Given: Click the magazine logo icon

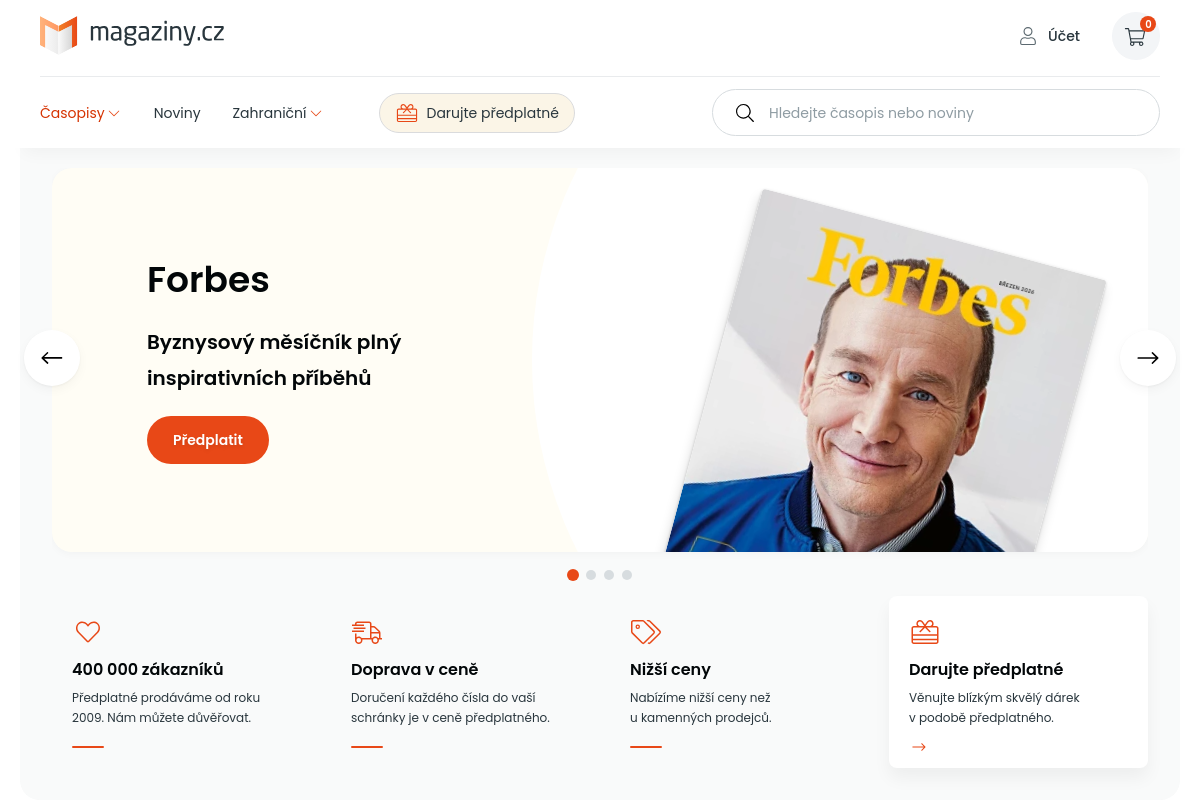Looking at the screenshot, I should point(58,34).
